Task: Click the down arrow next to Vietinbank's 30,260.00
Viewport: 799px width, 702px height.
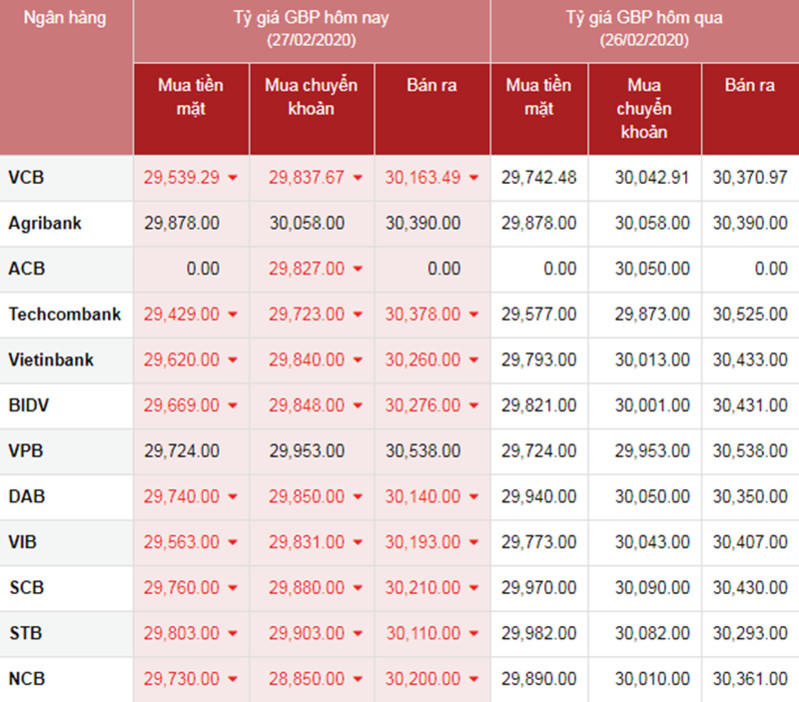Action: point(474,361)
